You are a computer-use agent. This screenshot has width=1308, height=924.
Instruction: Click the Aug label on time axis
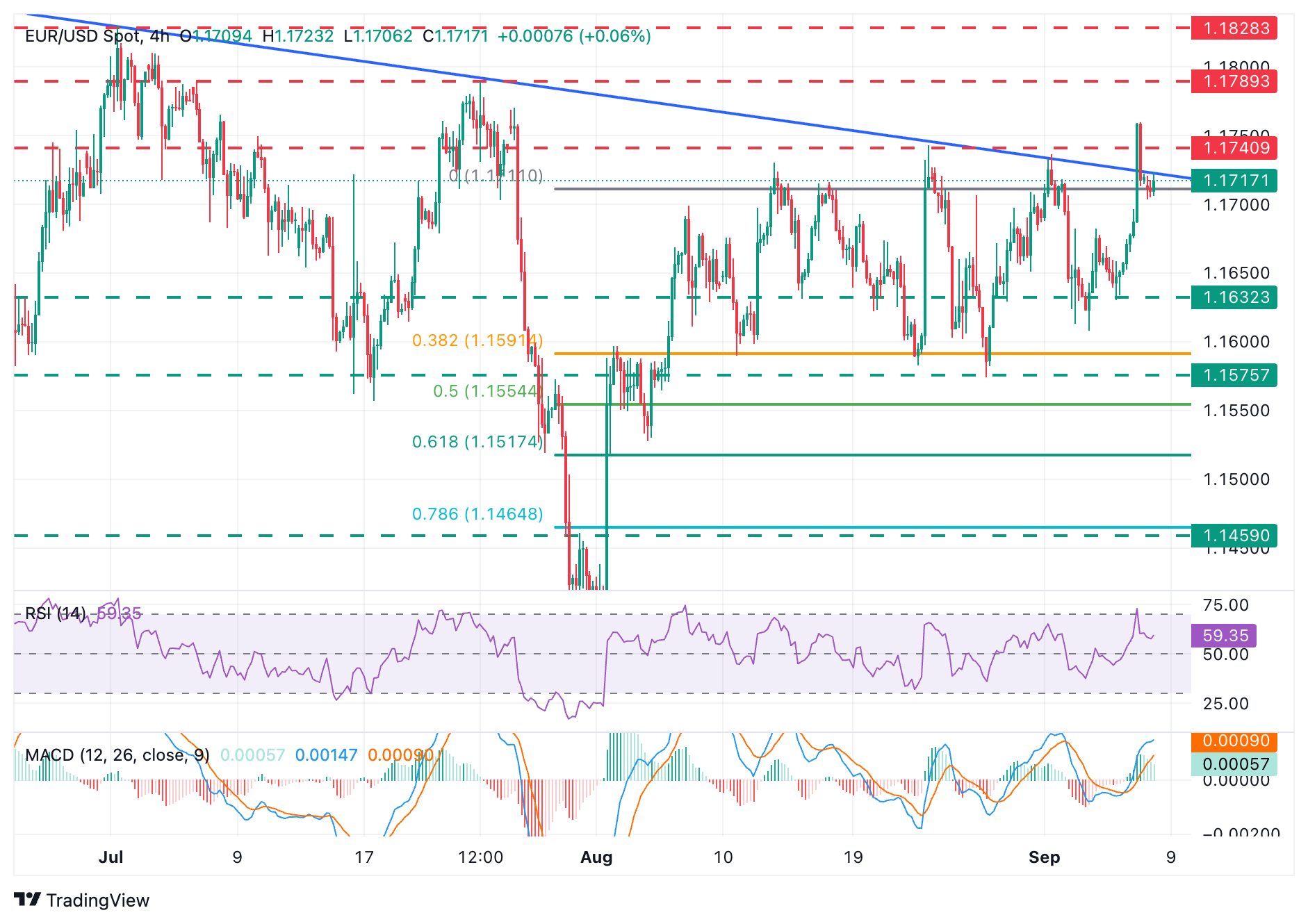point(596,857)
